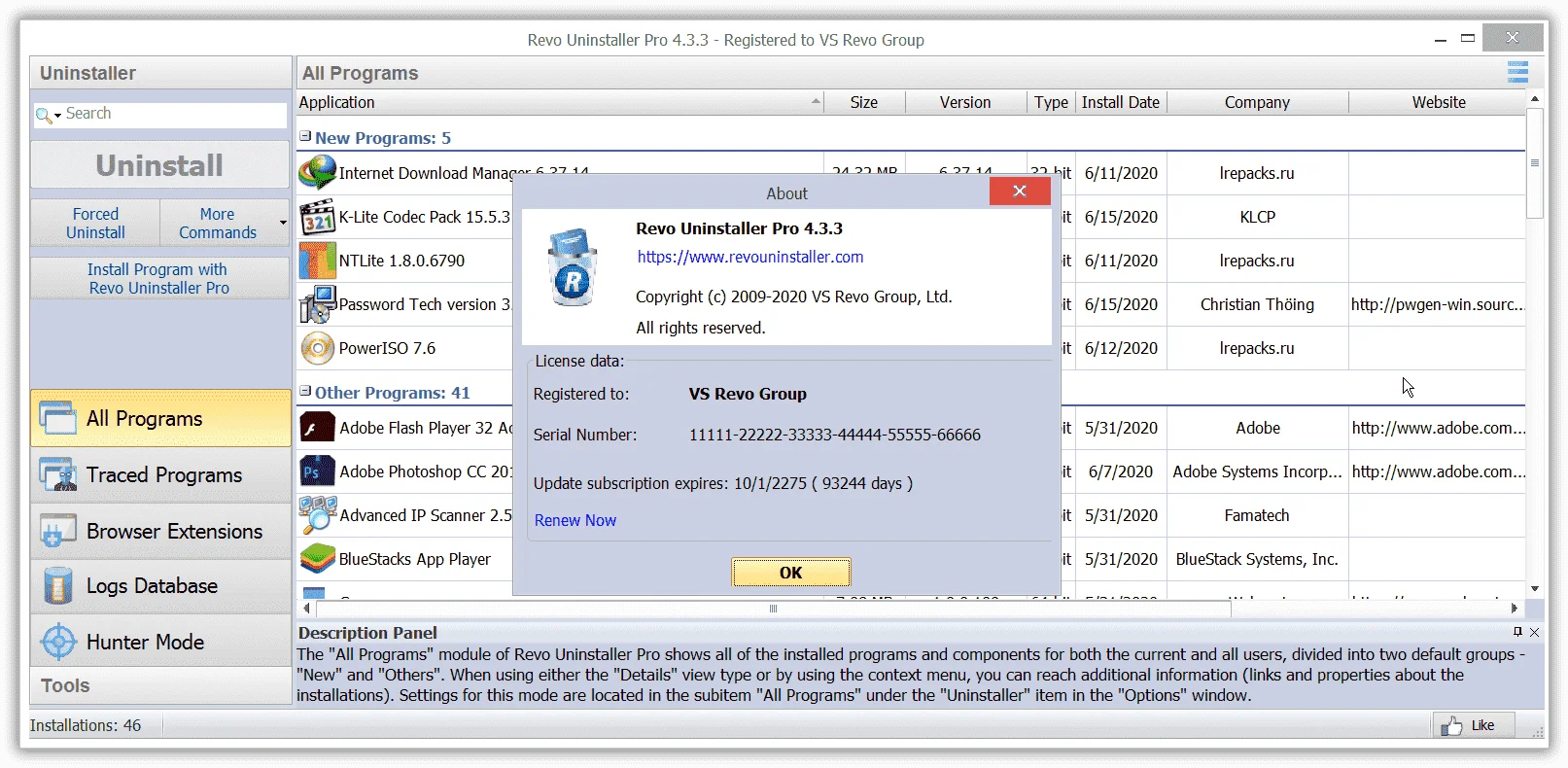
Task: Click the Browser Extensions sidebar icon
Action: 58,531
